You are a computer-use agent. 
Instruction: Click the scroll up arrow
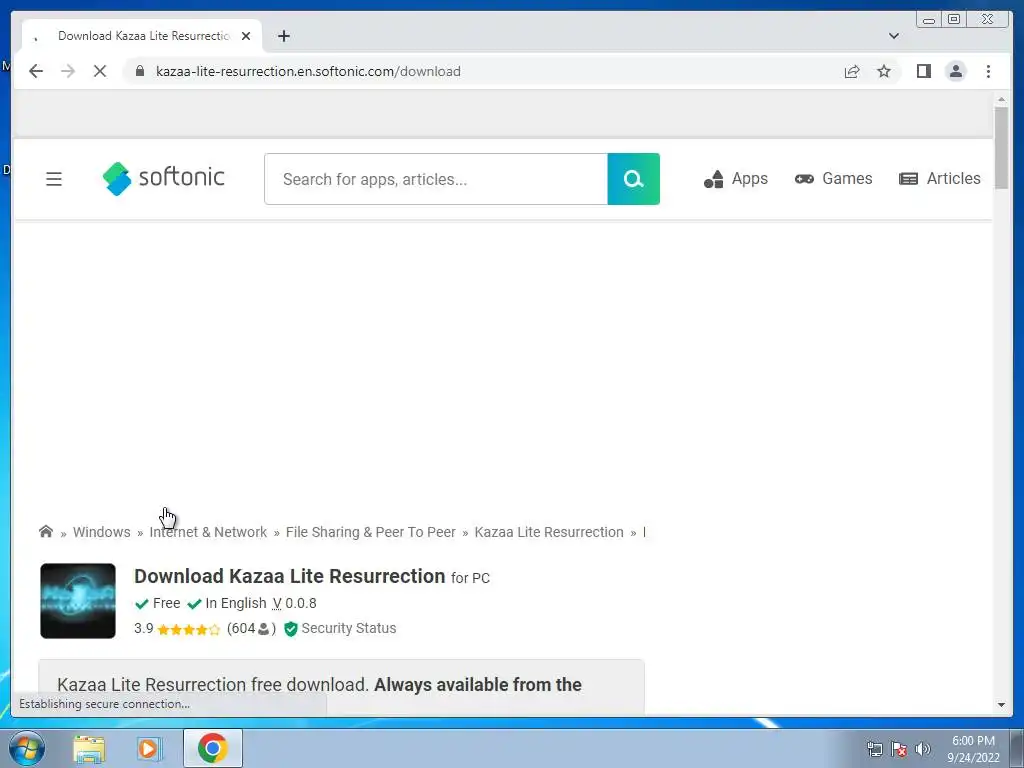pyautogui.click(x=1001, y=99)
